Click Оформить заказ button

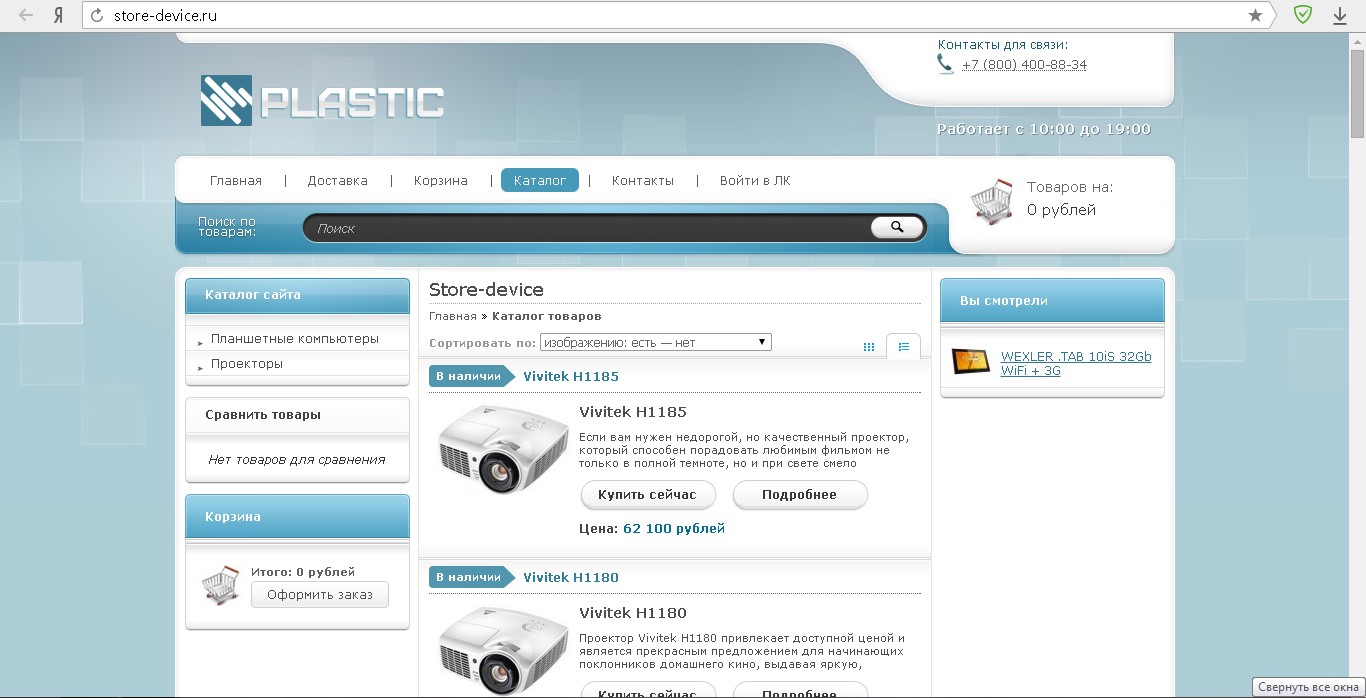click(320, 594)
